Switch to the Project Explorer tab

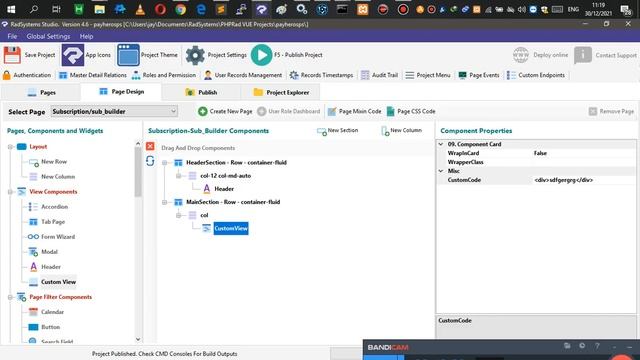click(281, 92)
